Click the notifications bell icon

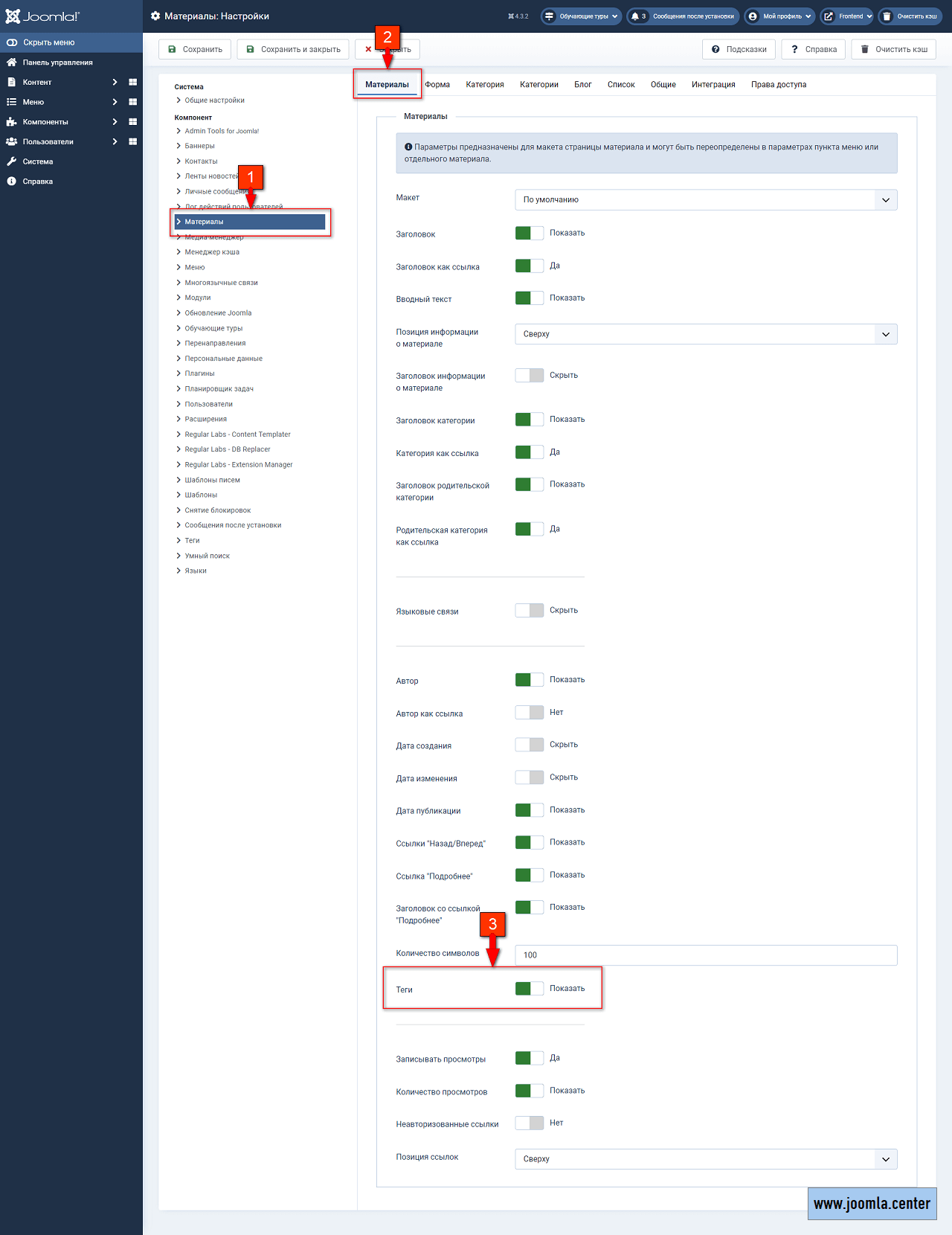[x=635, y=16]
